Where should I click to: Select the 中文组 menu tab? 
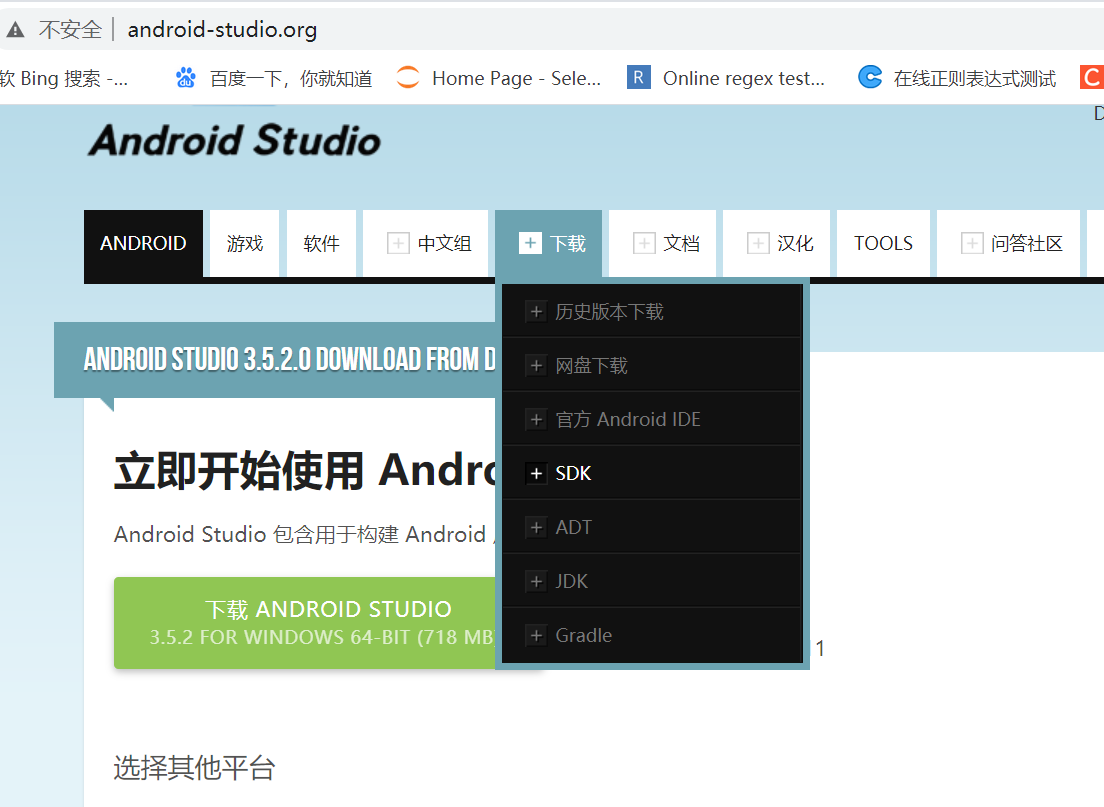[x=425, y=243]
